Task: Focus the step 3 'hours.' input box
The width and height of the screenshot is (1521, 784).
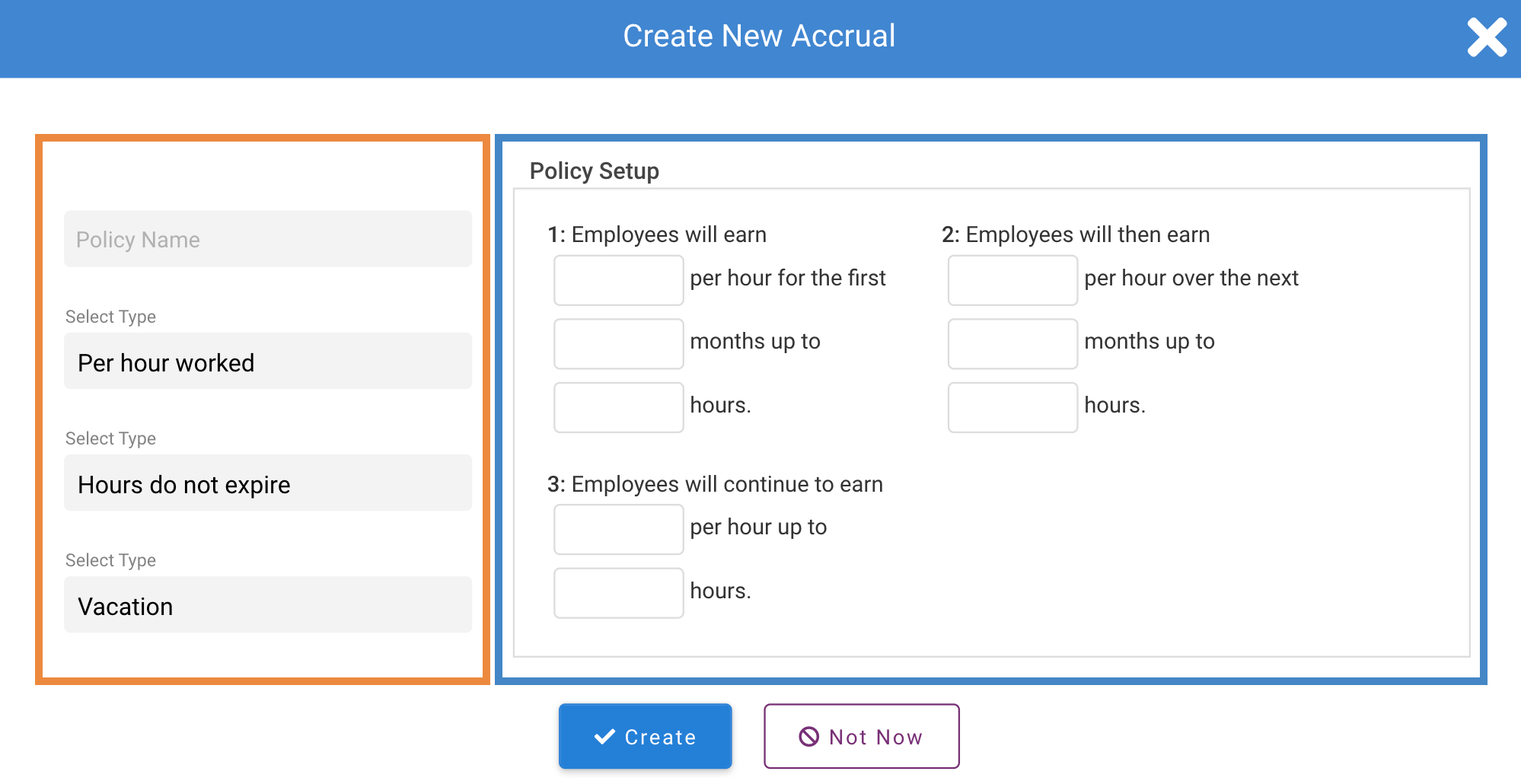Action: click(x=618, y=593)
